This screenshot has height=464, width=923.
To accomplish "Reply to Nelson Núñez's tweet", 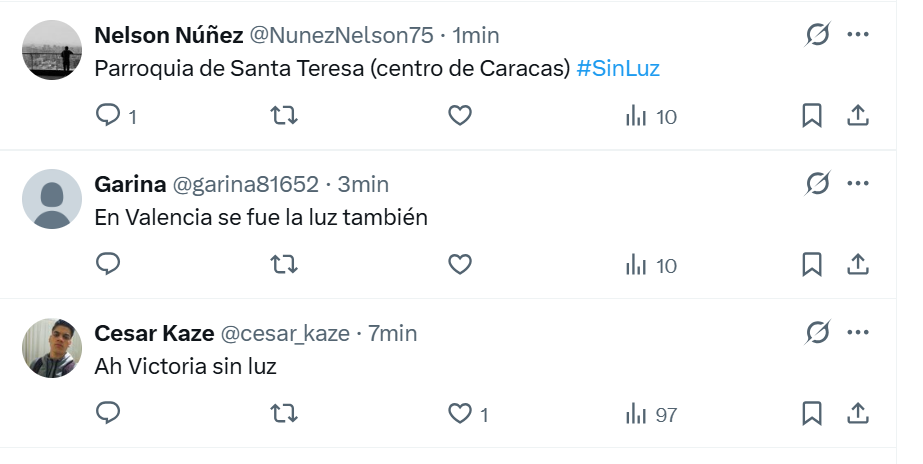I will [x=108, y=116].
